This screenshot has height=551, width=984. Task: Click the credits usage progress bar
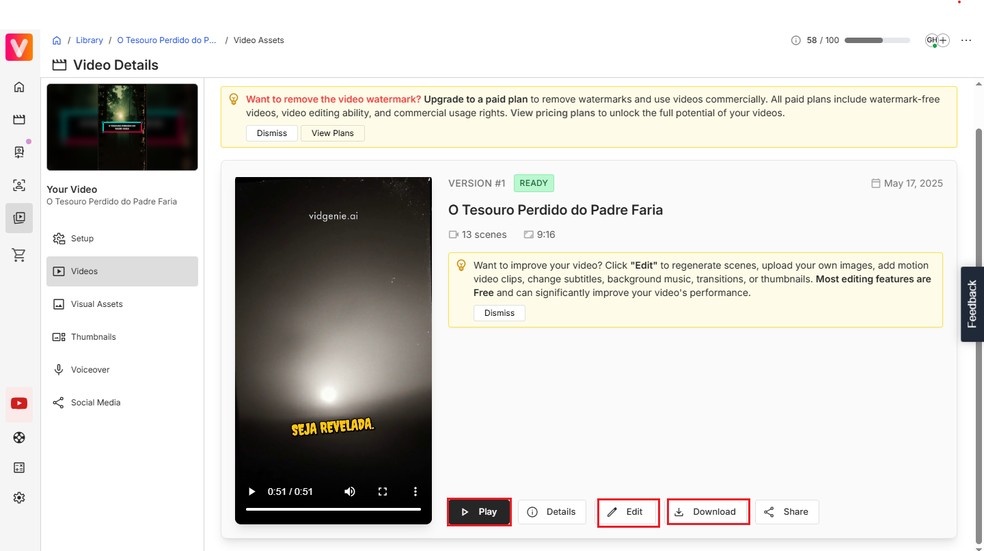[877, 40]
